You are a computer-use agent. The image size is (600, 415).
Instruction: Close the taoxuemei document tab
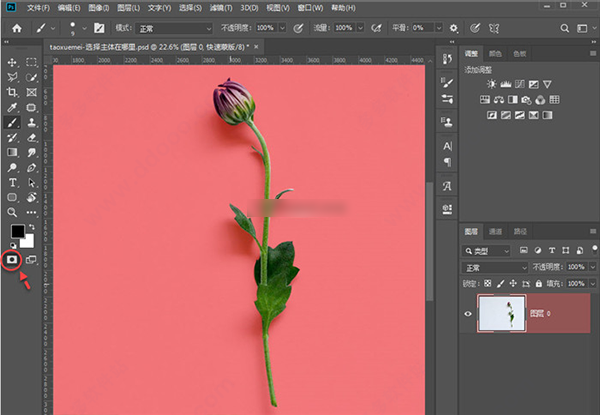[x=256, y=47]
